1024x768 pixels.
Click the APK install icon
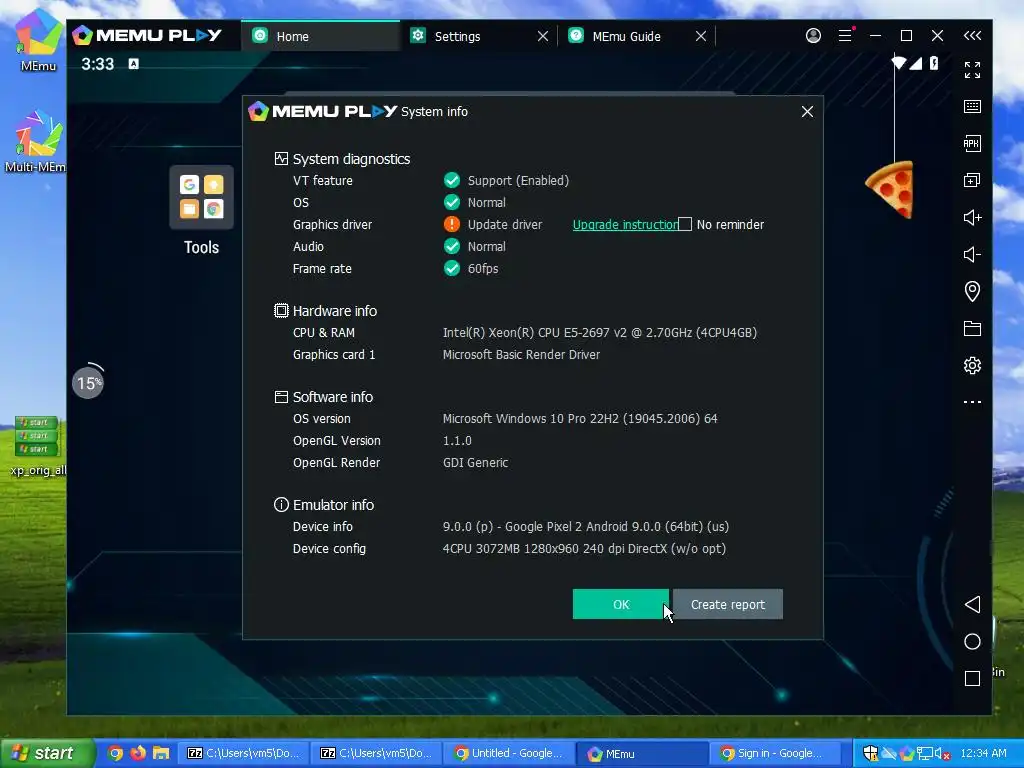(972, 144)
